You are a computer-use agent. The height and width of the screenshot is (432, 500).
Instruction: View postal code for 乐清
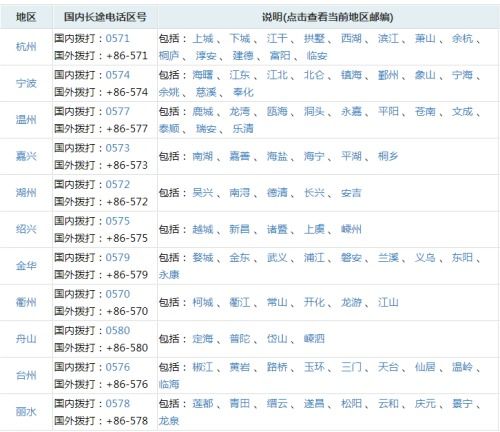pos(243,129)
